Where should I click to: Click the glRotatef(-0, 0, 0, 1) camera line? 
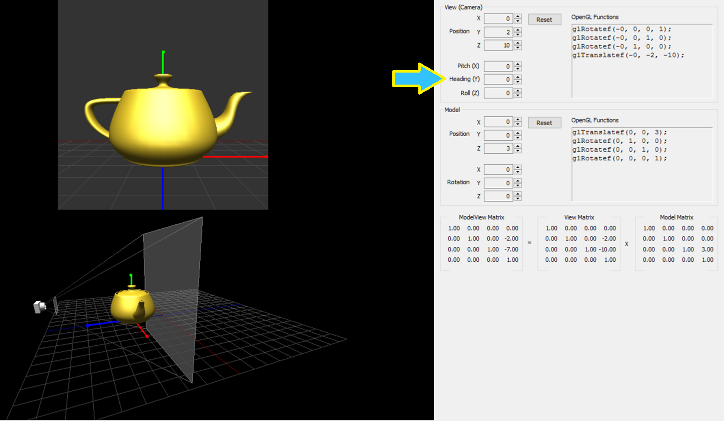tap(622, 29)
